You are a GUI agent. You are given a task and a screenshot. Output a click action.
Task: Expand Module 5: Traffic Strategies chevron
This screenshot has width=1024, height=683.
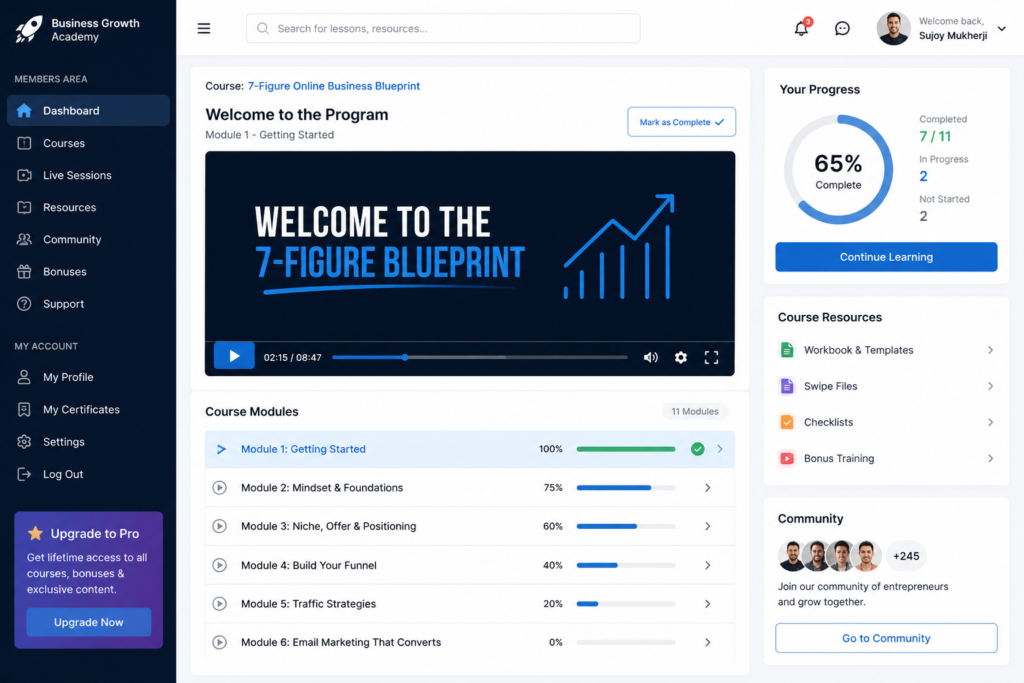(x=707, y=604)
